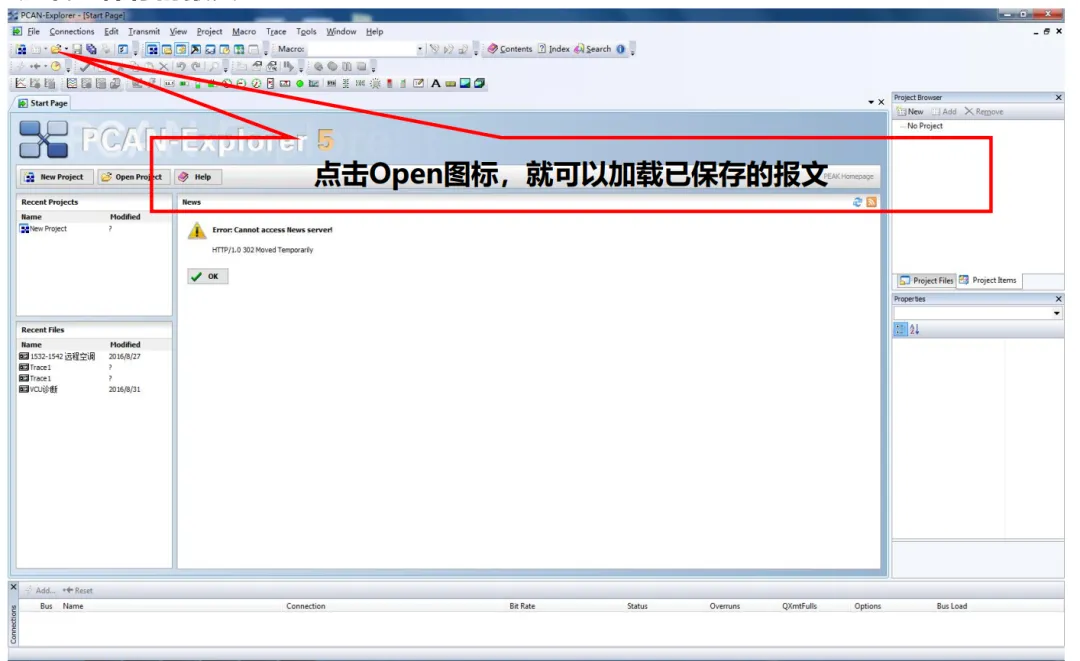Click the picture image instrument icon
The height and width of the screenshot is (661, 1080).
coord(465,83)
